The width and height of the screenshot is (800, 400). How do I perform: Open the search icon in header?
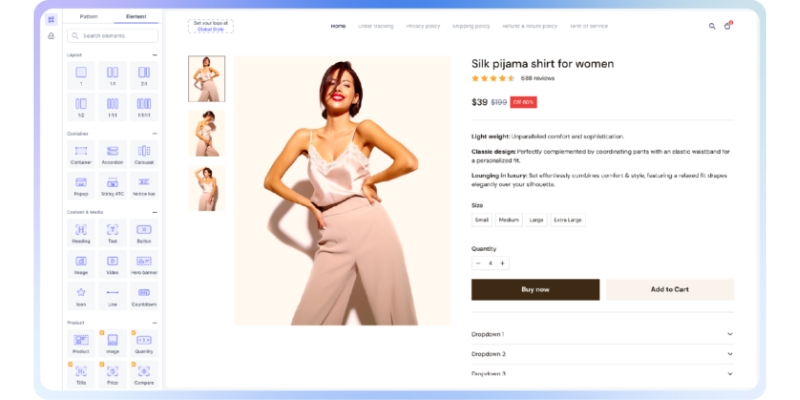tap(712, 26)
